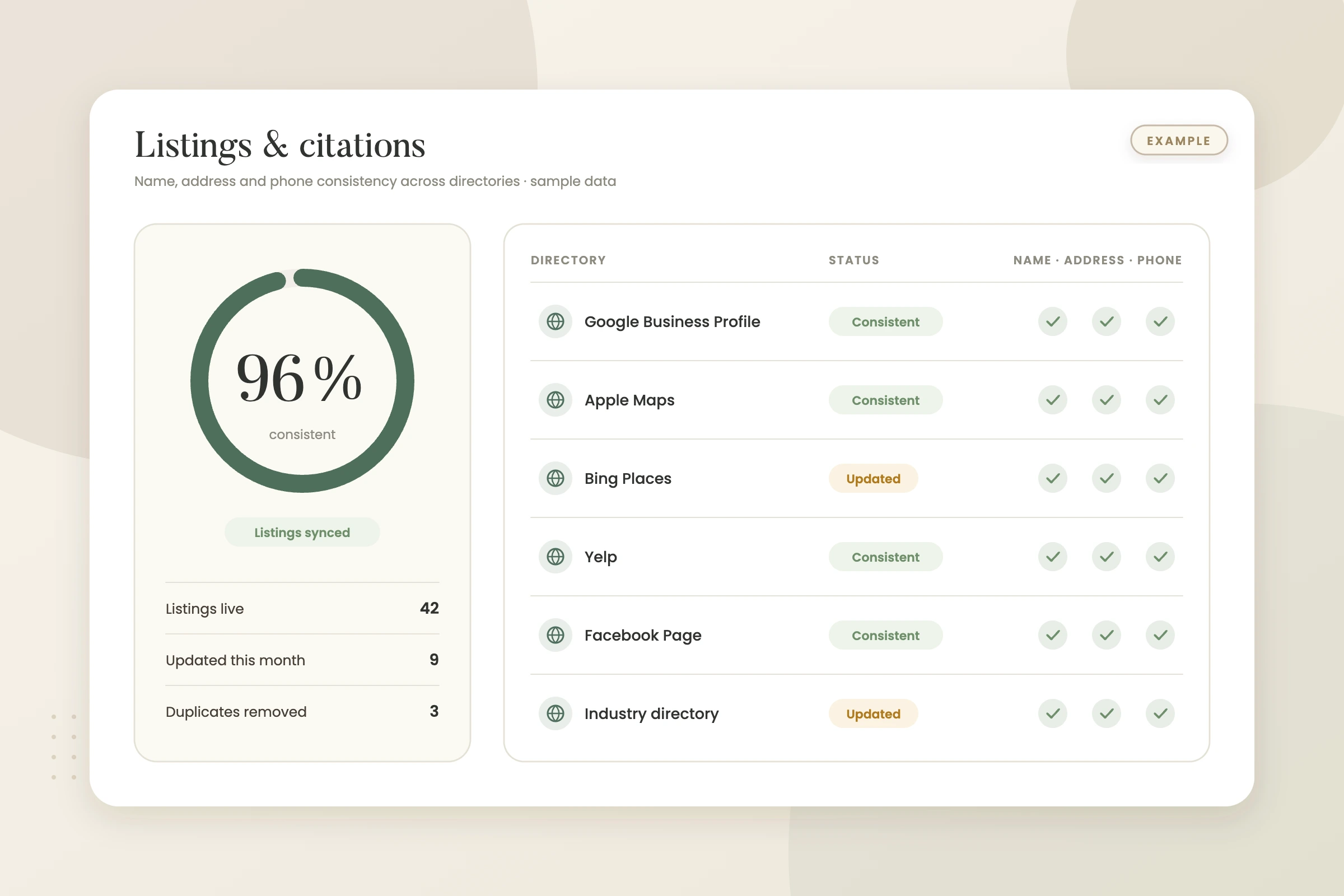Click the Listings live count 42

coord(429,608)
